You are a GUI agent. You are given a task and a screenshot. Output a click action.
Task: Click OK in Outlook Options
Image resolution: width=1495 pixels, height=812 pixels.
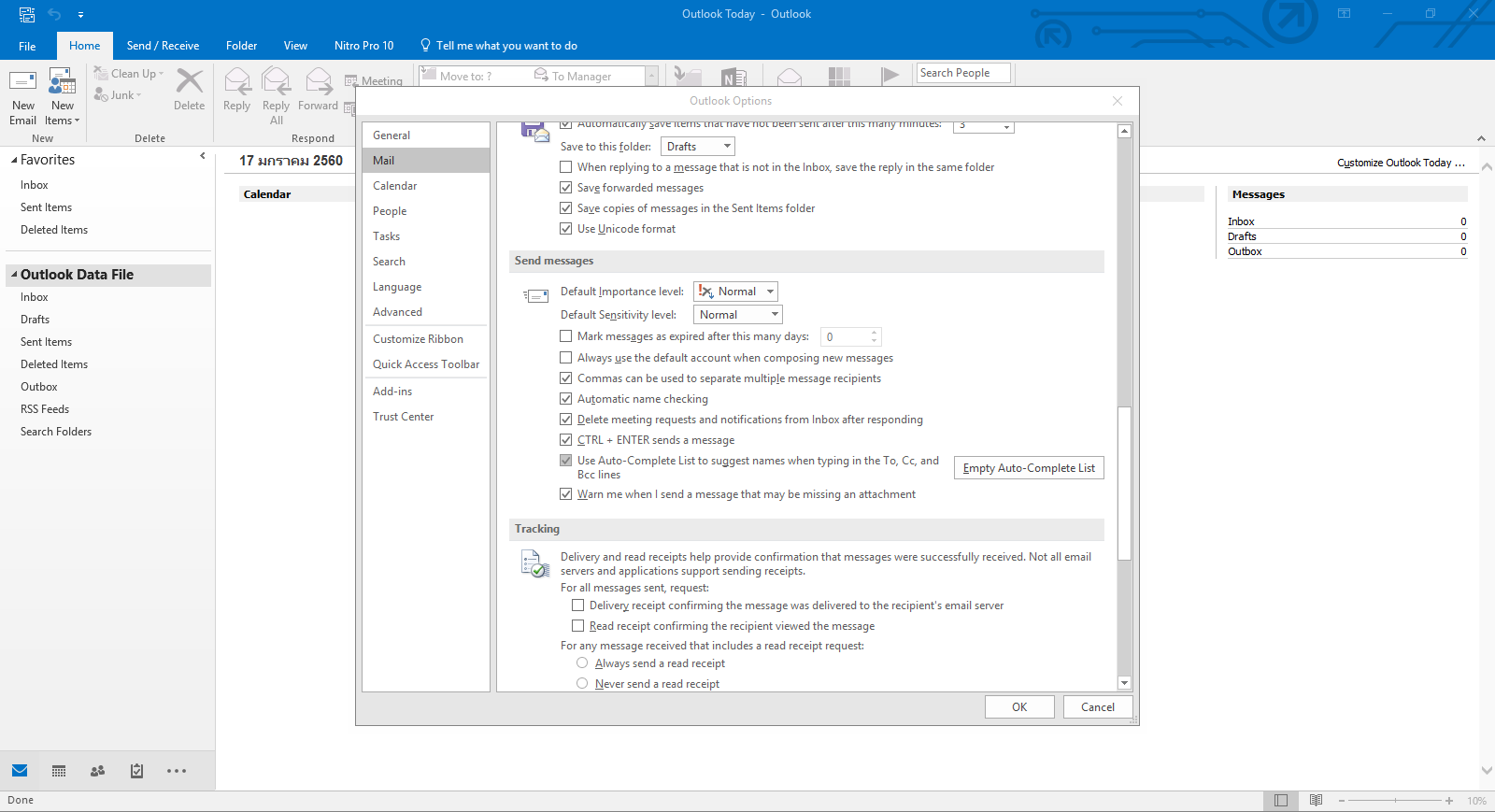1019,707
